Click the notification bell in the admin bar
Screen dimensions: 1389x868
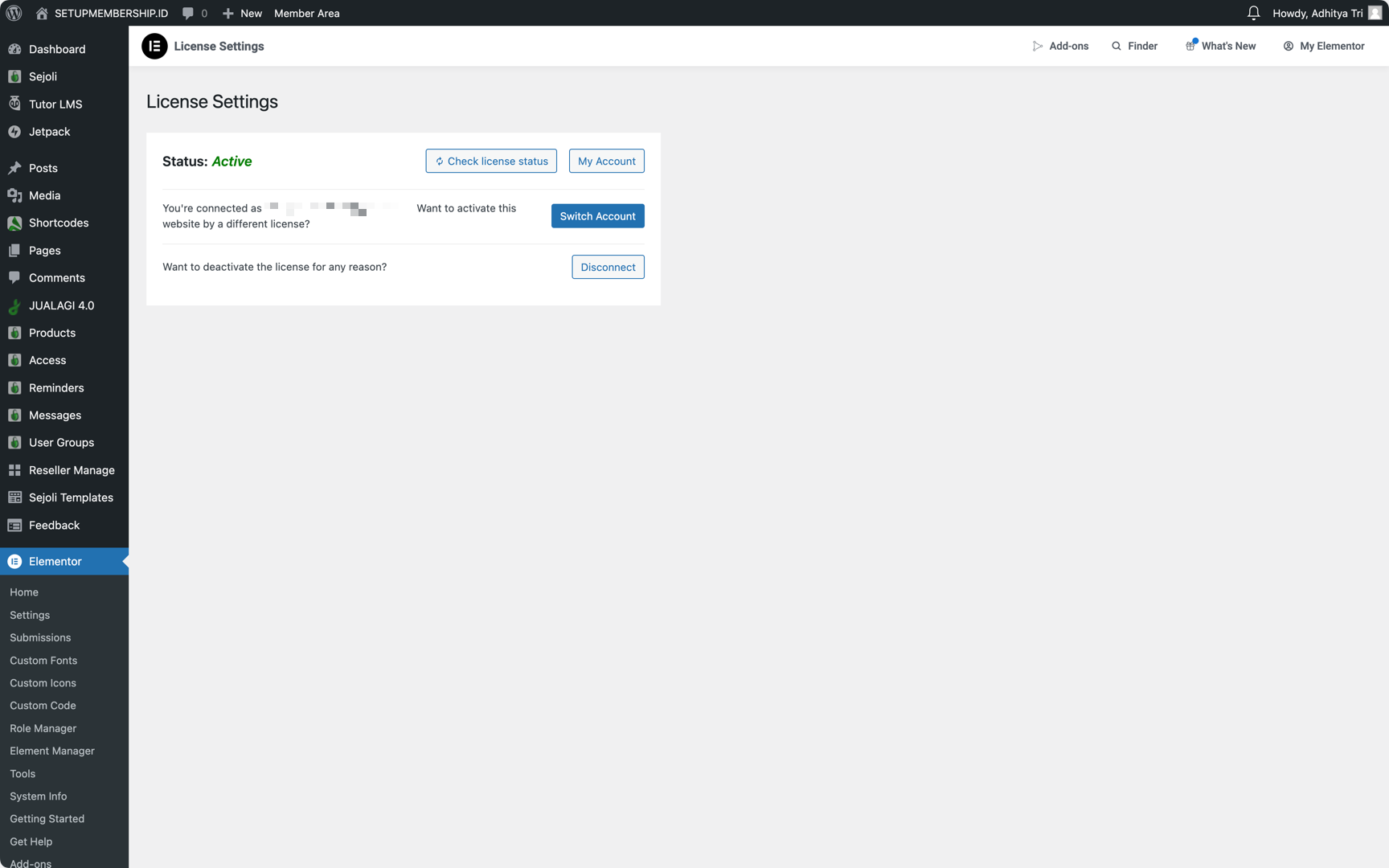point(1253,13)
